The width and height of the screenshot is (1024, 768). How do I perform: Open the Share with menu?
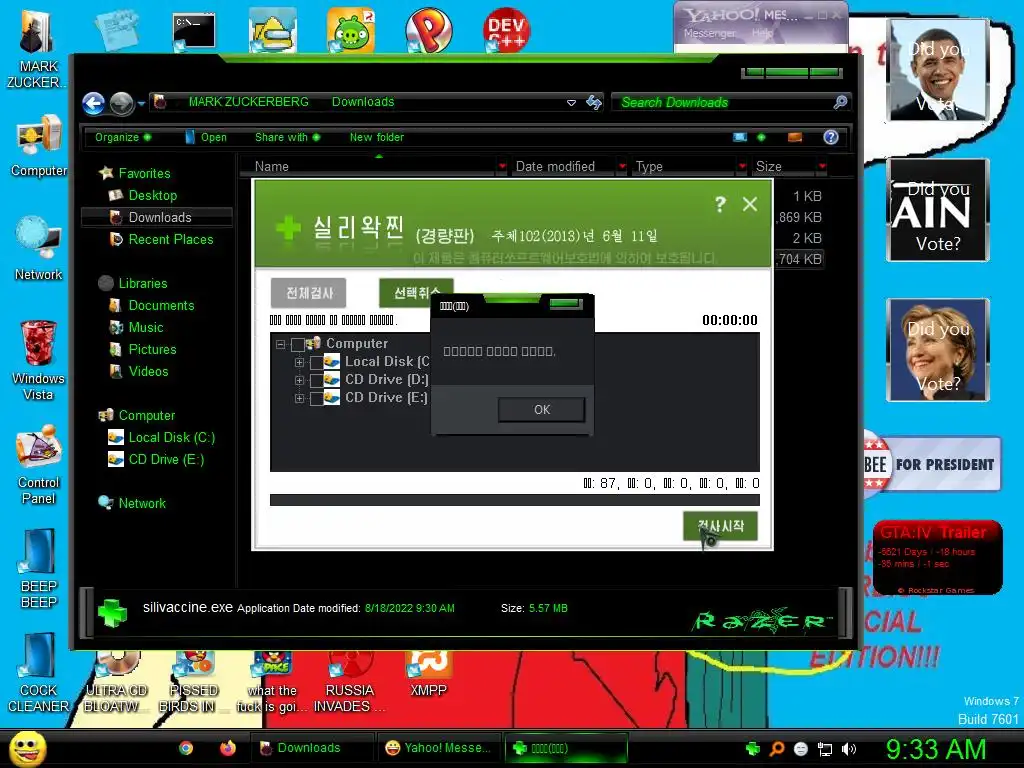(287, 137)
